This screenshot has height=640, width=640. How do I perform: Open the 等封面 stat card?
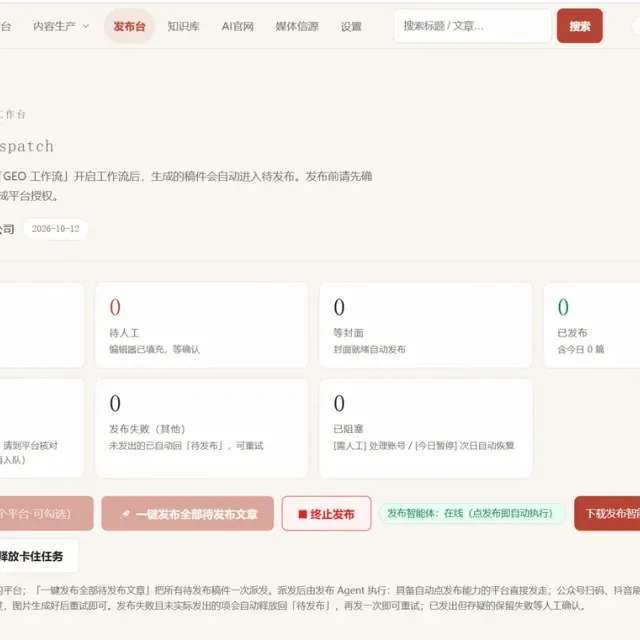coord(426,325)
